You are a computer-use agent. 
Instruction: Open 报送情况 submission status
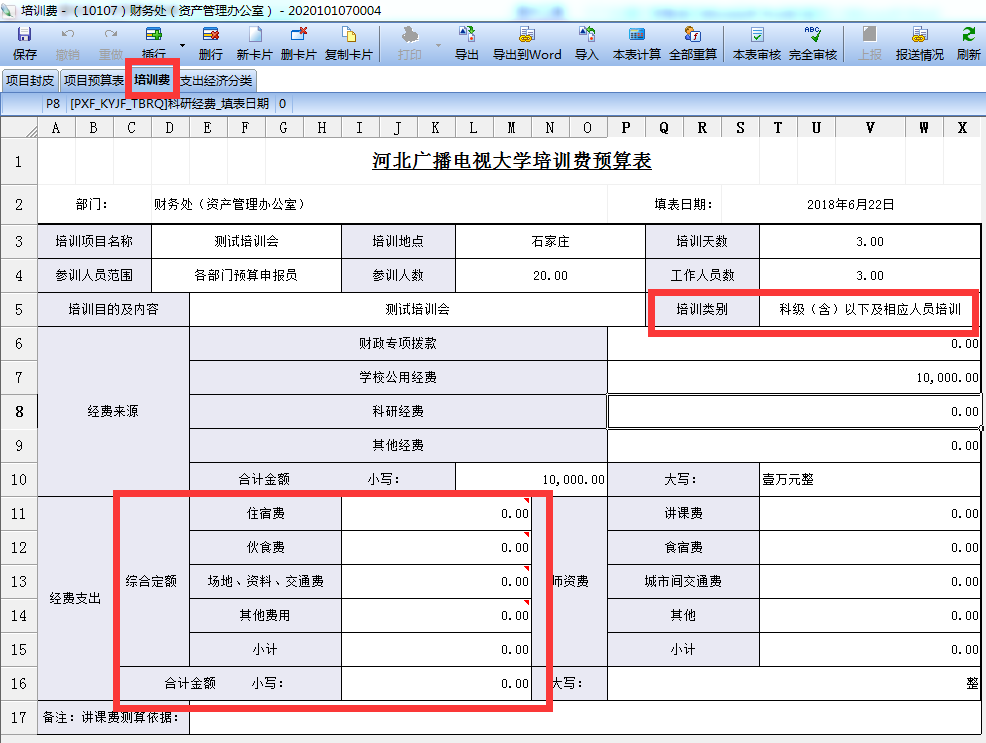(x=919, y=43)
